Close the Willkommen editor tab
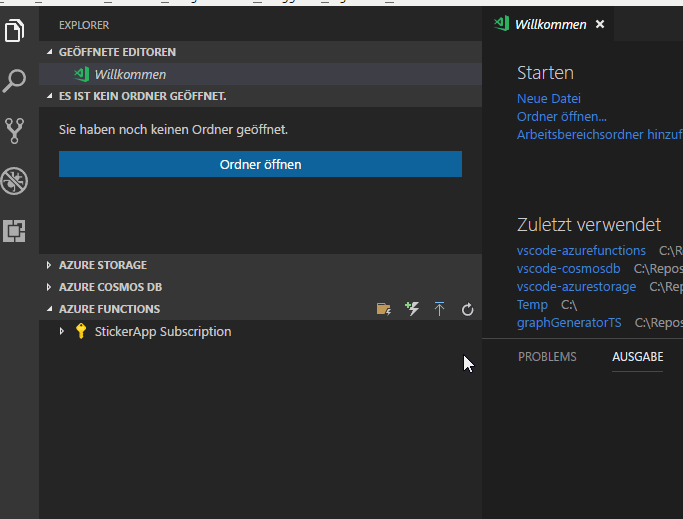 (x=600, y=24)
